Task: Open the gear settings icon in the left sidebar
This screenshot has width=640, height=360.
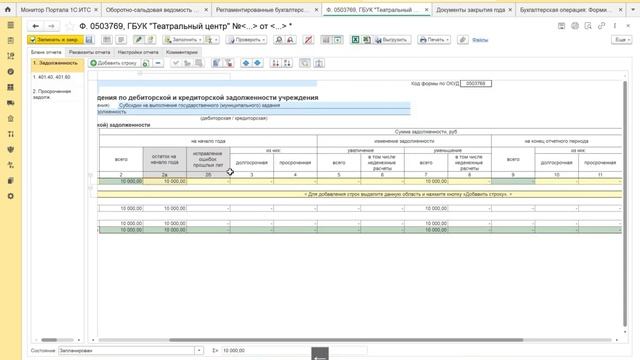Action: coord(11,196)
